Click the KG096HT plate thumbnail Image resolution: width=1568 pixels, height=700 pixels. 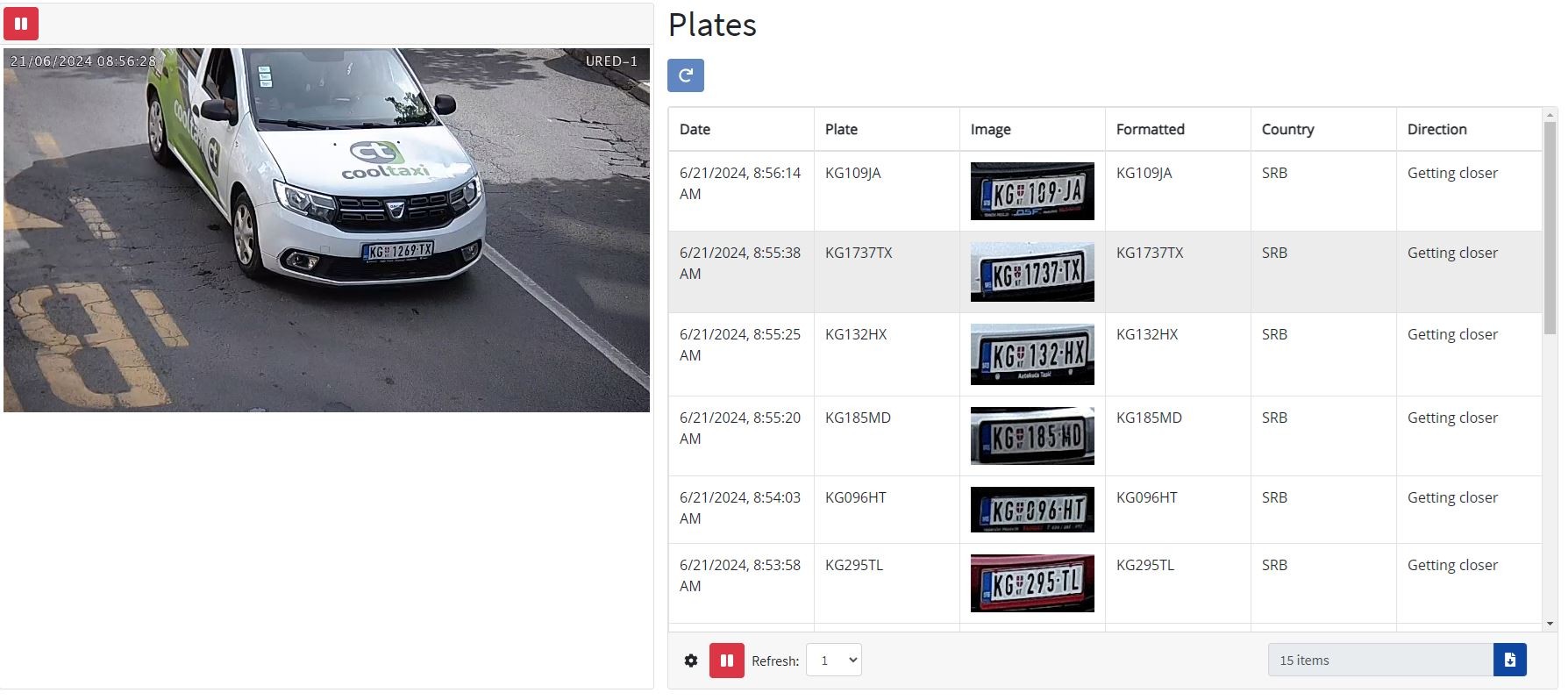(1032, 510)
